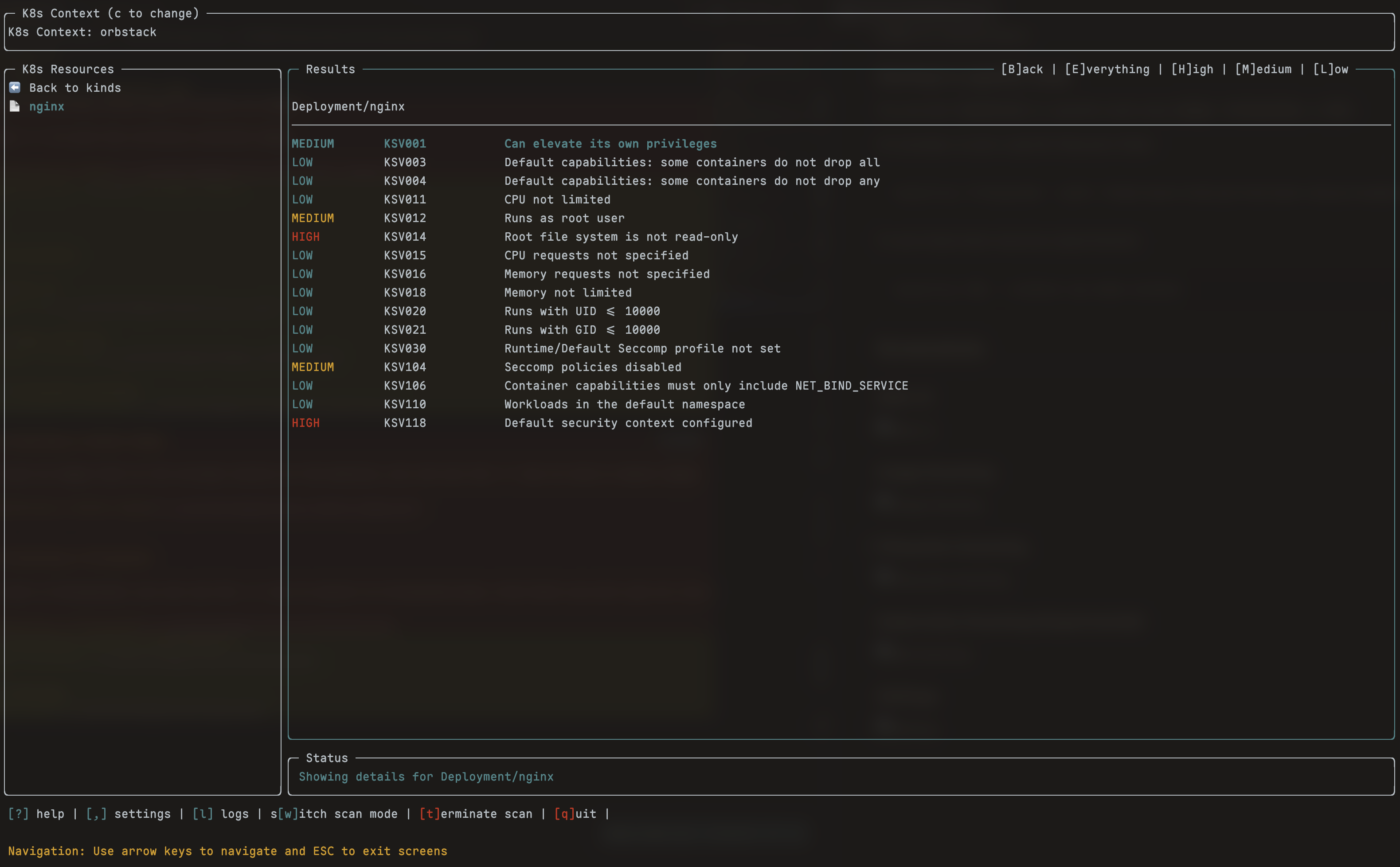The image size is (1400, 867).
Task: Open [?] help shortcut
Action: point(36,814)
